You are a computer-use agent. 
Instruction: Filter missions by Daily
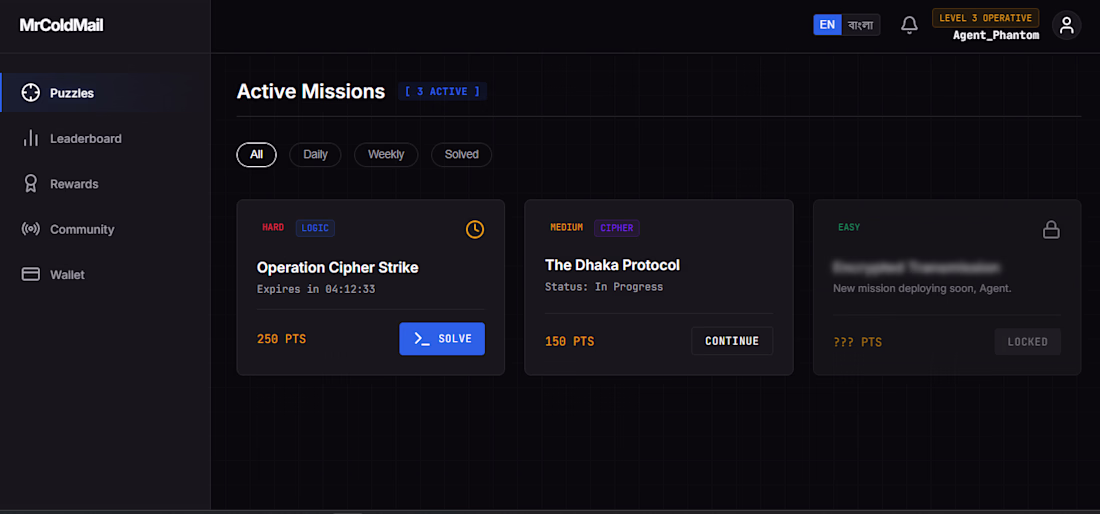pos(315,154)
